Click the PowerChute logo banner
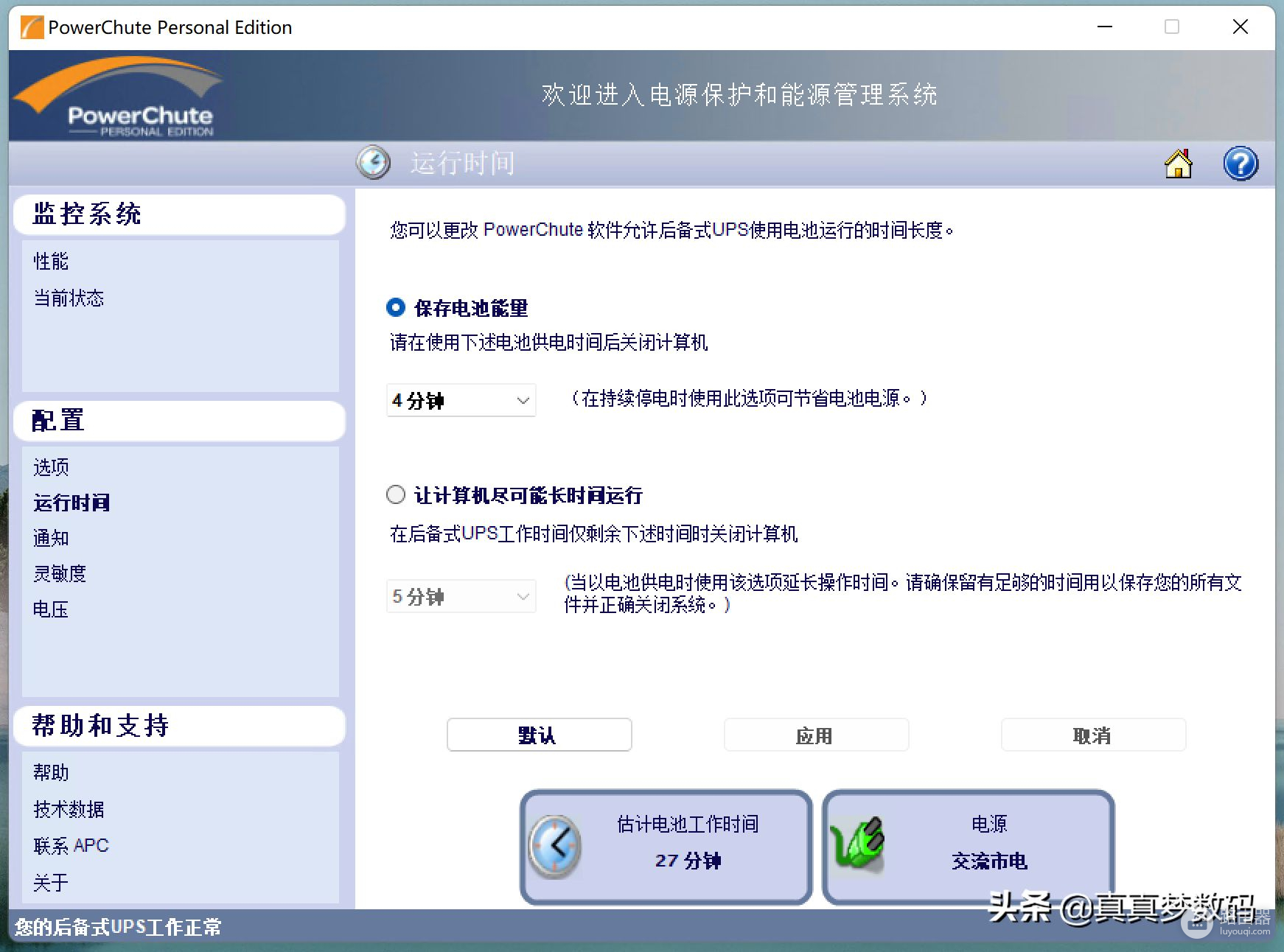This screenshot has width=1284, height=952. coord(118,97)
